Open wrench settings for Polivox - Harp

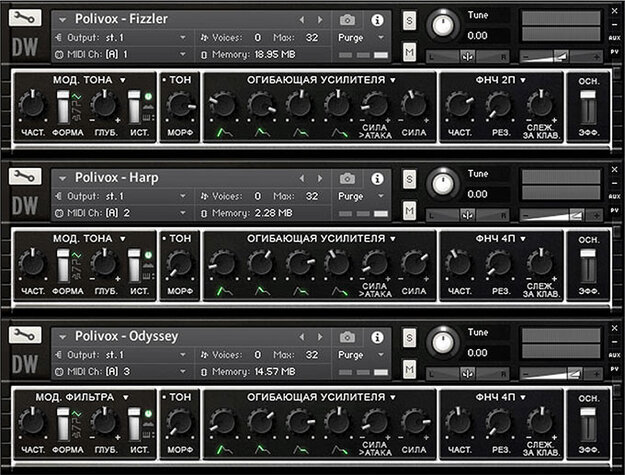(25, 177)
